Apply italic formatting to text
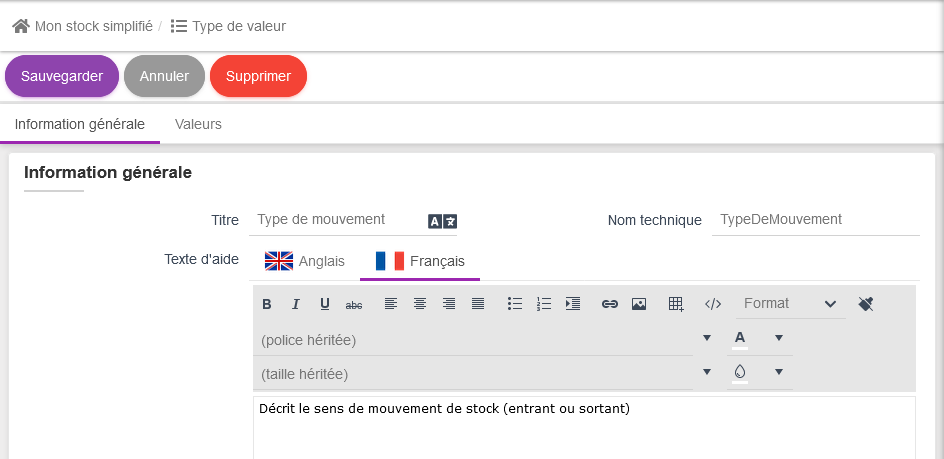944x459 pixels. click(296, 304)
